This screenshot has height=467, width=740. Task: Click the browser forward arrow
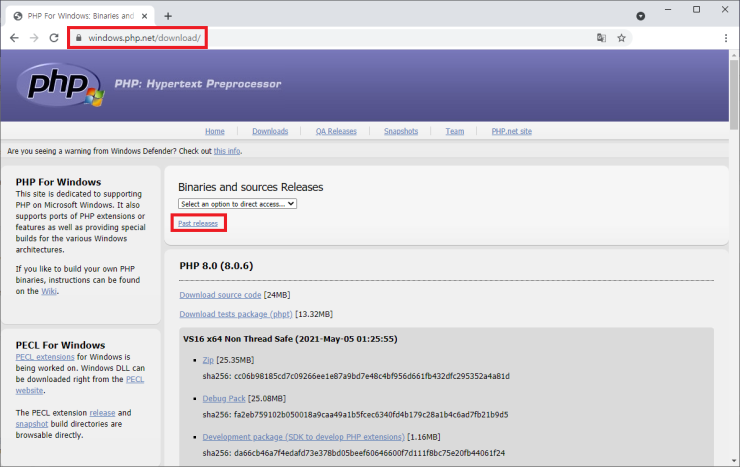point(35,38)
